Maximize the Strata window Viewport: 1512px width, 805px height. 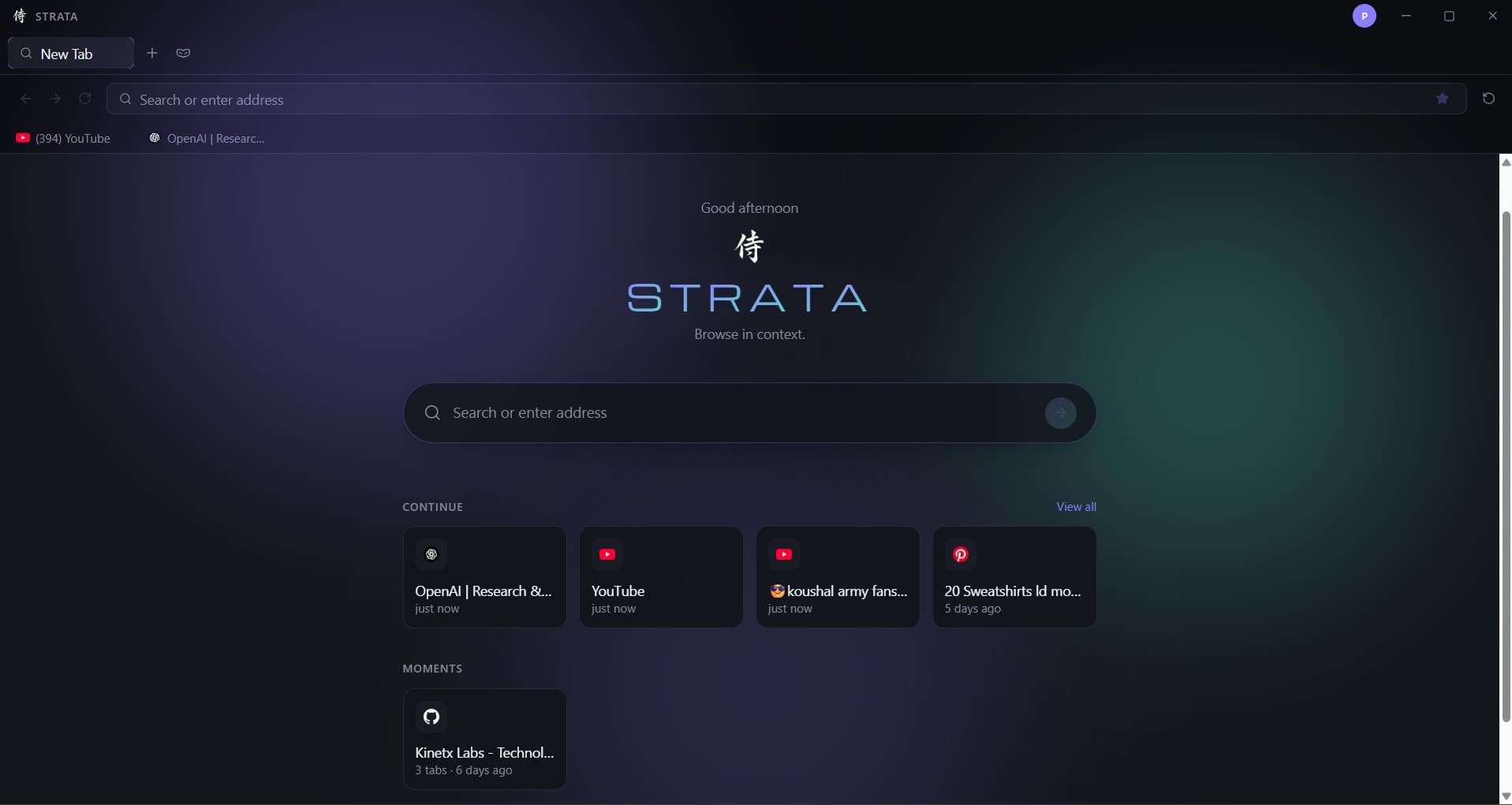1449,16
